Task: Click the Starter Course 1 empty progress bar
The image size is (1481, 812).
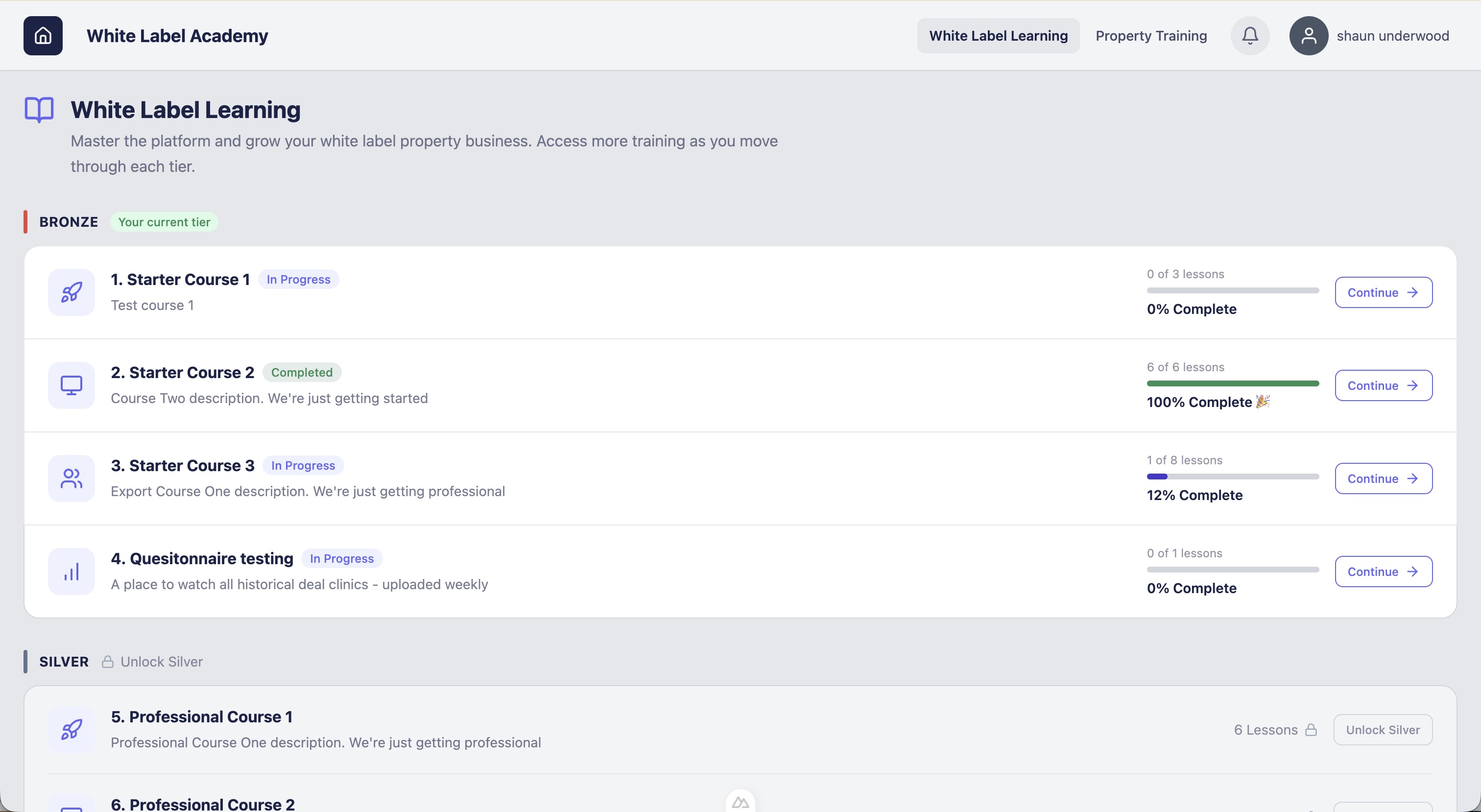Action: [x=1233, y=290]
